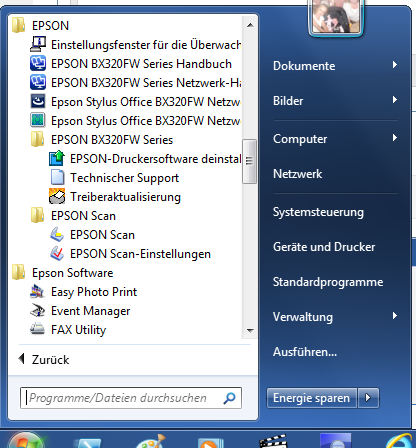Launch EPSON Scan program below the EPSON Scan folder
416x448 pixels.
point(92,235)
